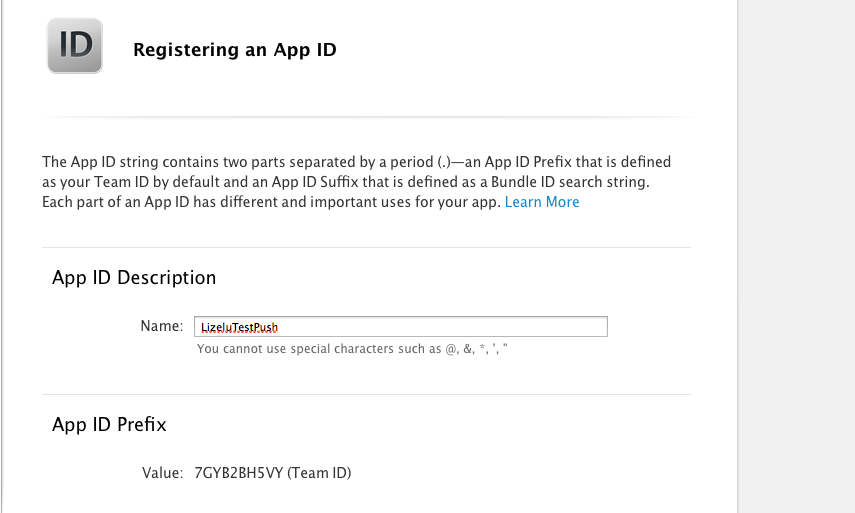Image resolution: width=855 pixels, height=513 pixels.
Task: Click the gray ID badge icon
Action: click(75, 46)
